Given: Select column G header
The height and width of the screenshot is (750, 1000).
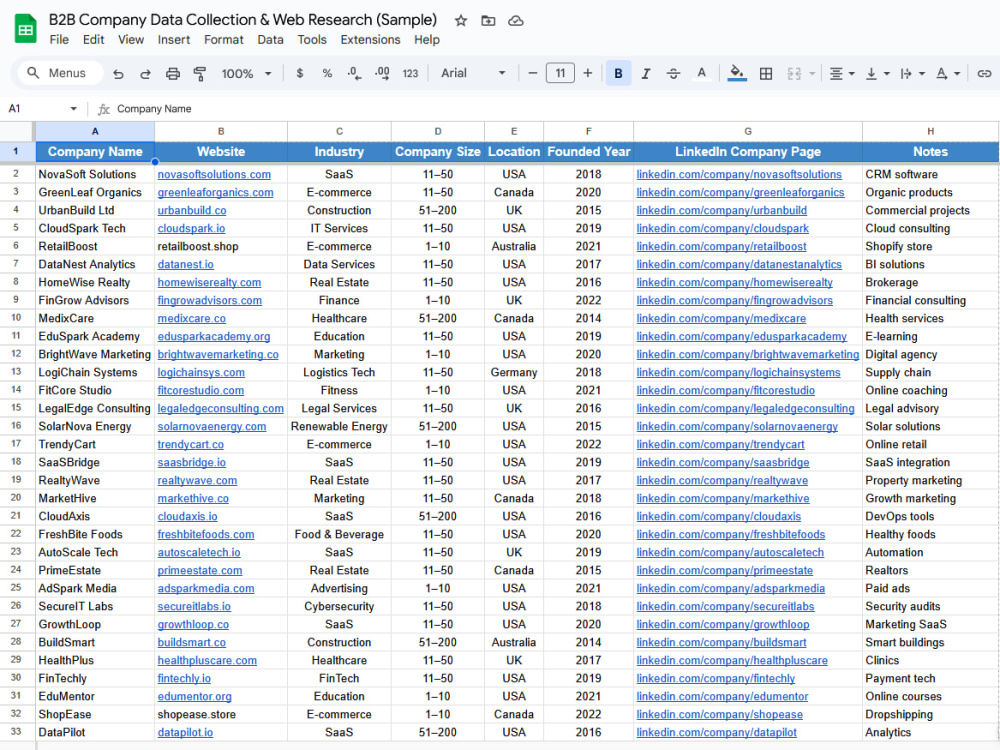Looking at the screenshot, I should (747, 131).
